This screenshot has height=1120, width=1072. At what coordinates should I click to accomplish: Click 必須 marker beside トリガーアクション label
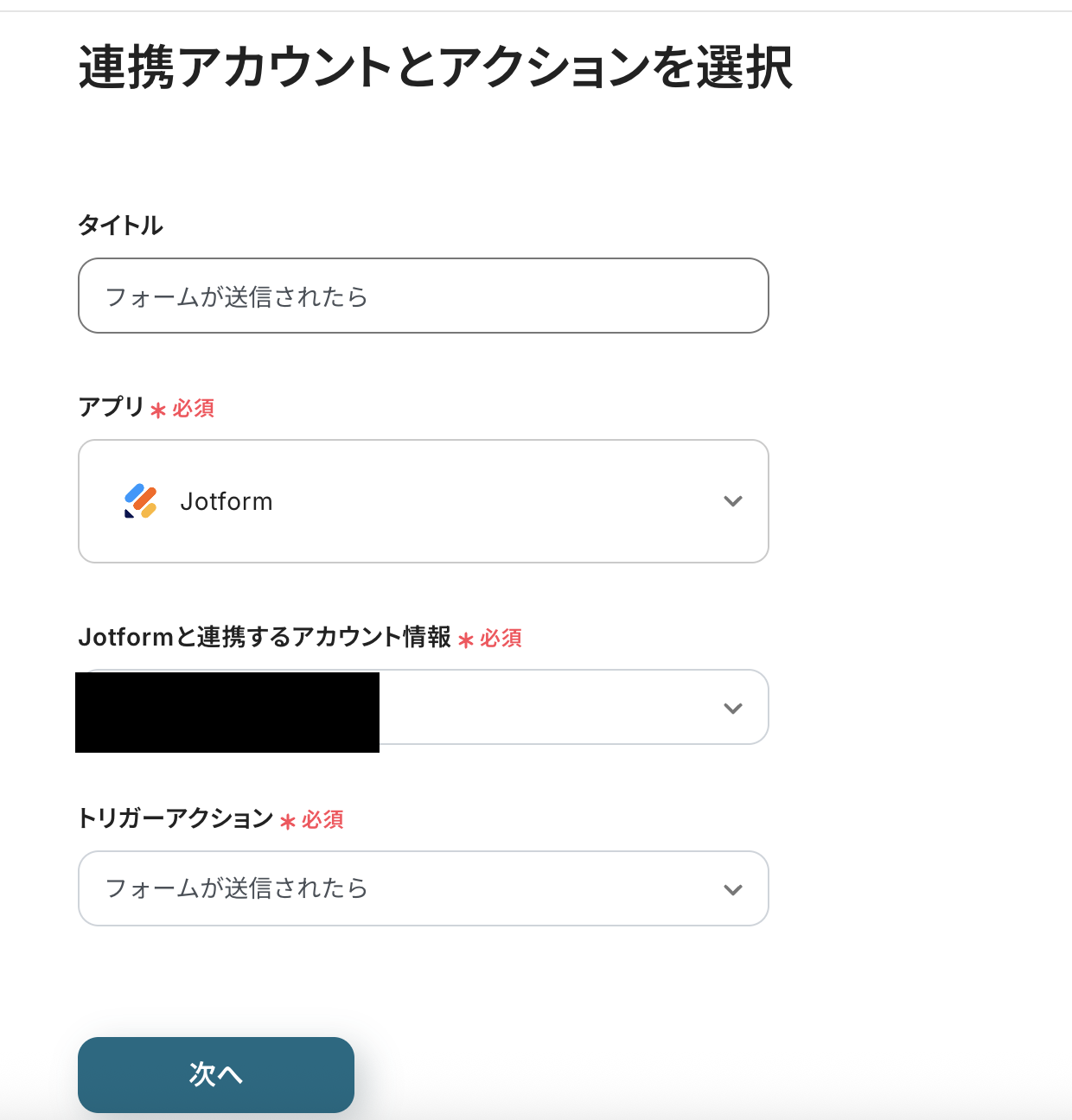(322, 820)
